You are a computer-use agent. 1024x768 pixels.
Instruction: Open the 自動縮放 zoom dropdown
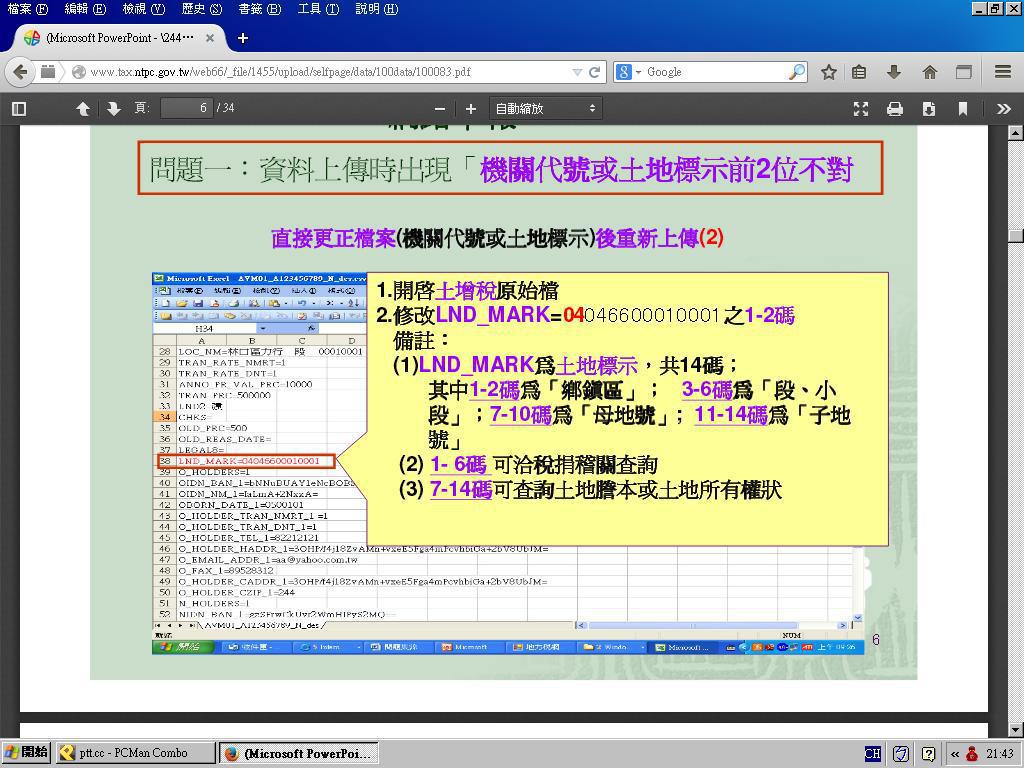pyautogui.click(x=545, y=109)
